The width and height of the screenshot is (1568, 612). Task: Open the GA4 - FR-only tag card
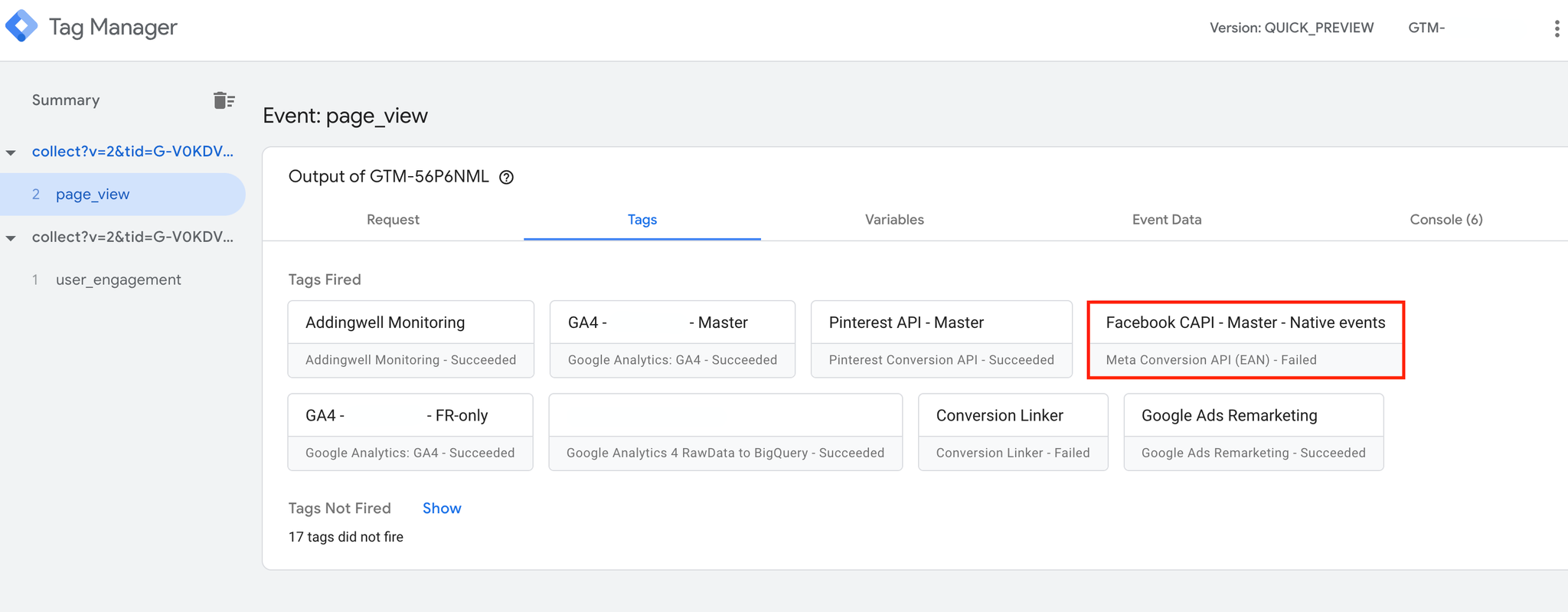(x=410, y=432)
